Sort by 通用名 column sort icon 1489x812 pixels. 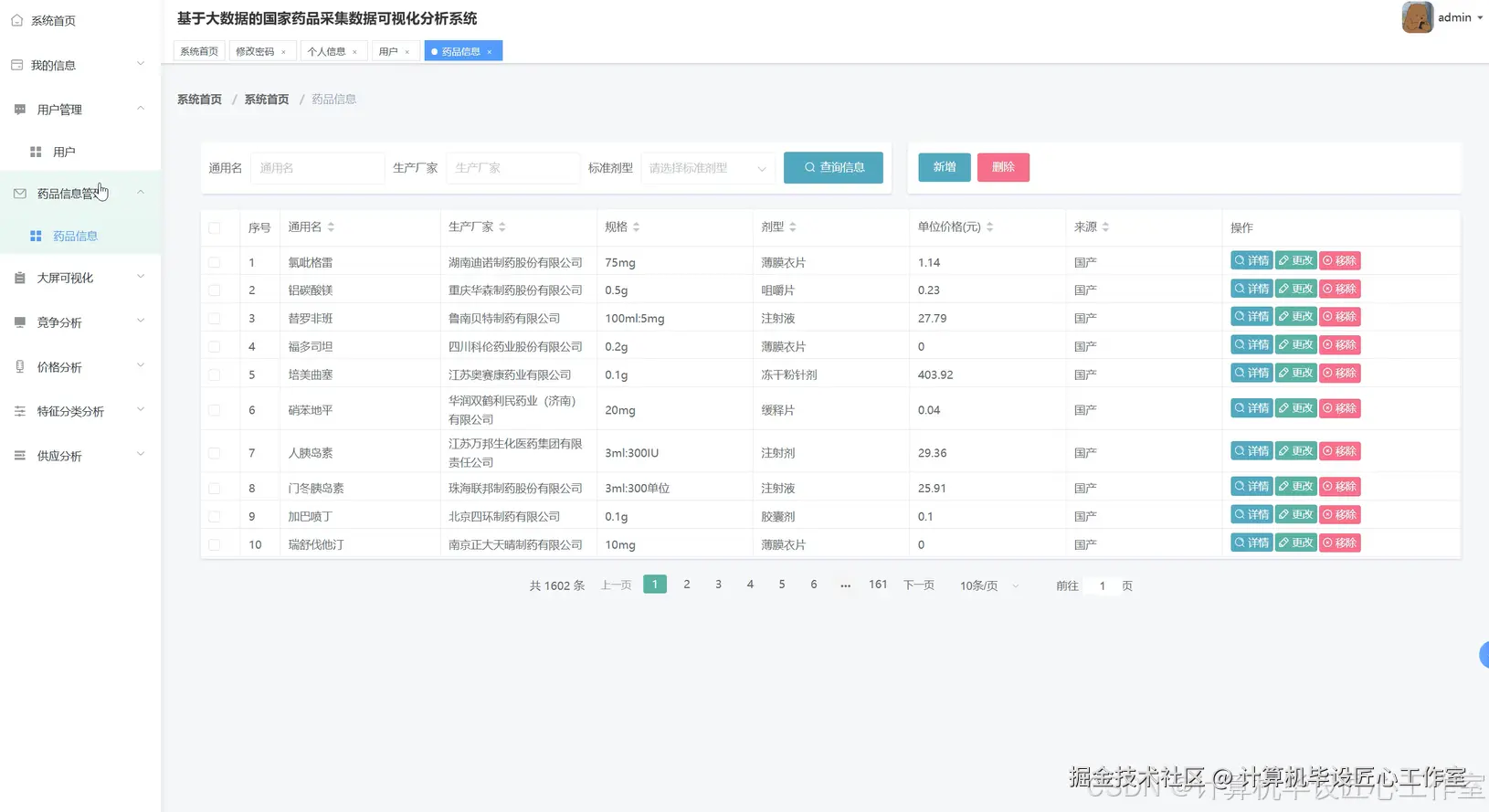[x=331, y=227]
